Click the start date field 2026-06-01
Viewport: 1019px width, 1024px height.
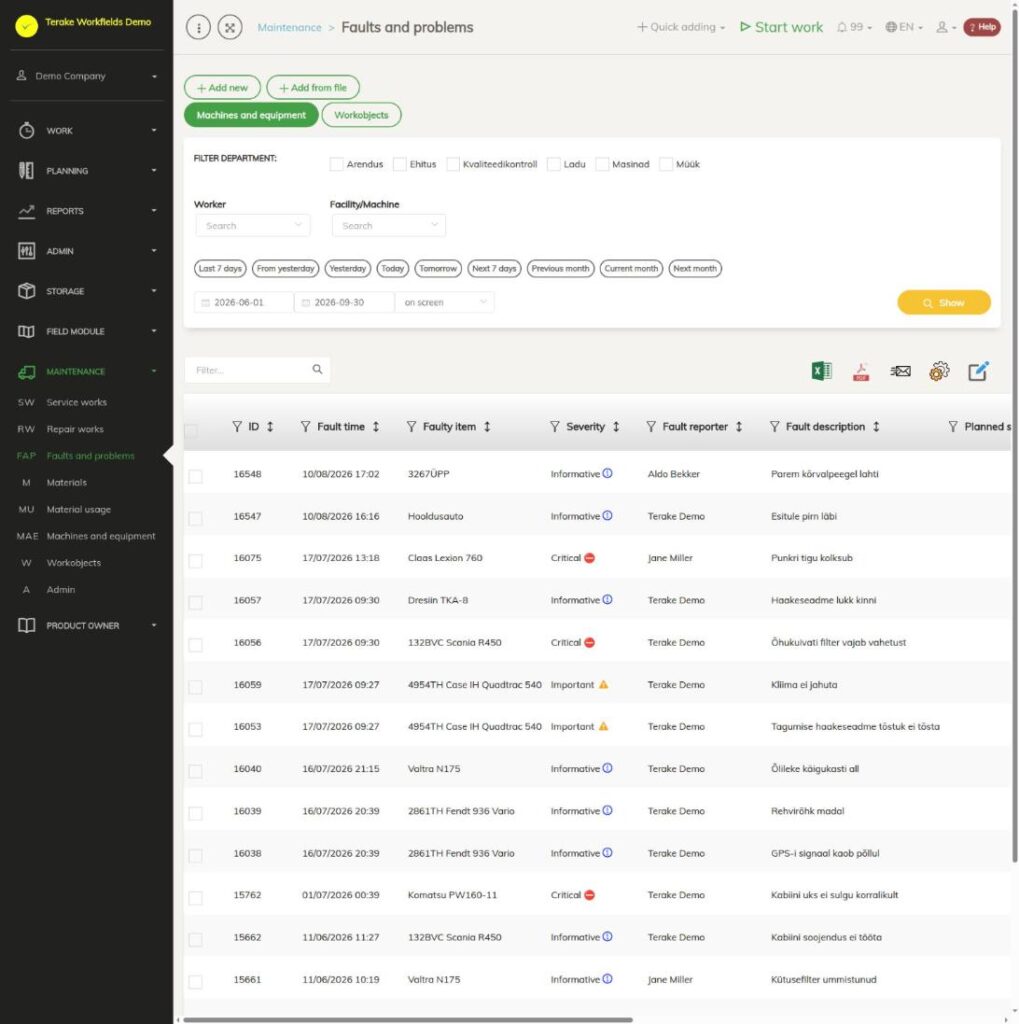(244, 302)
